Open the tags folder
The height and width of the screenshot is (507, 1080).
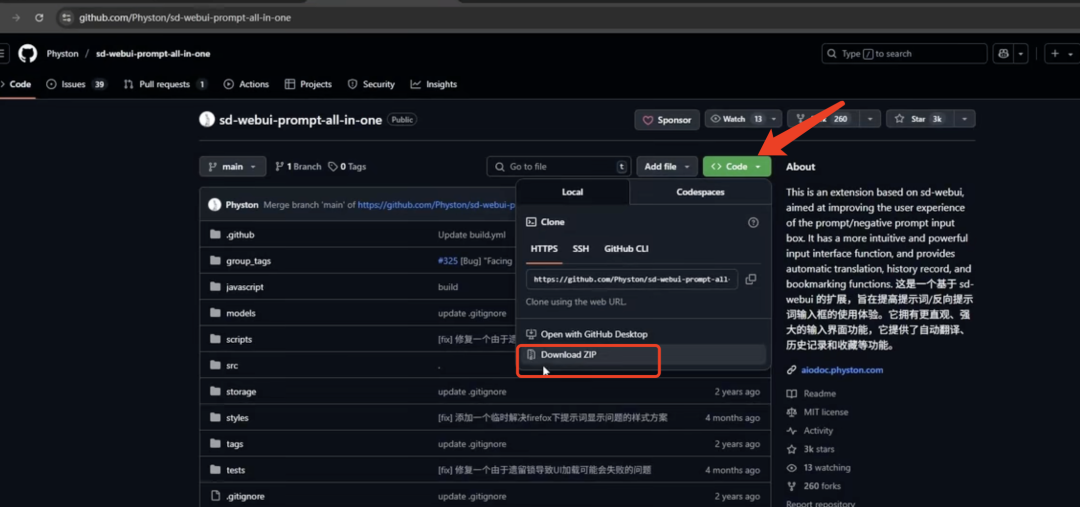[235, 444]
